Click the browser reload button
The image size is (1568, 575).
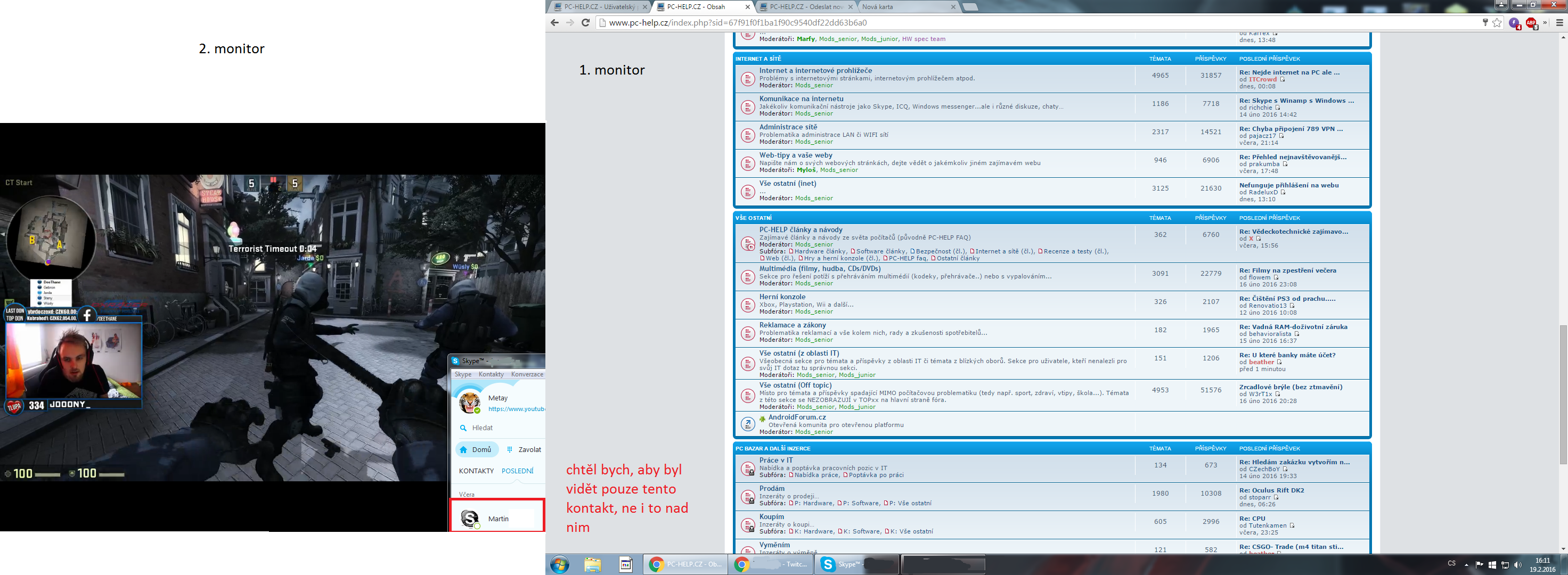pos(585,22)
